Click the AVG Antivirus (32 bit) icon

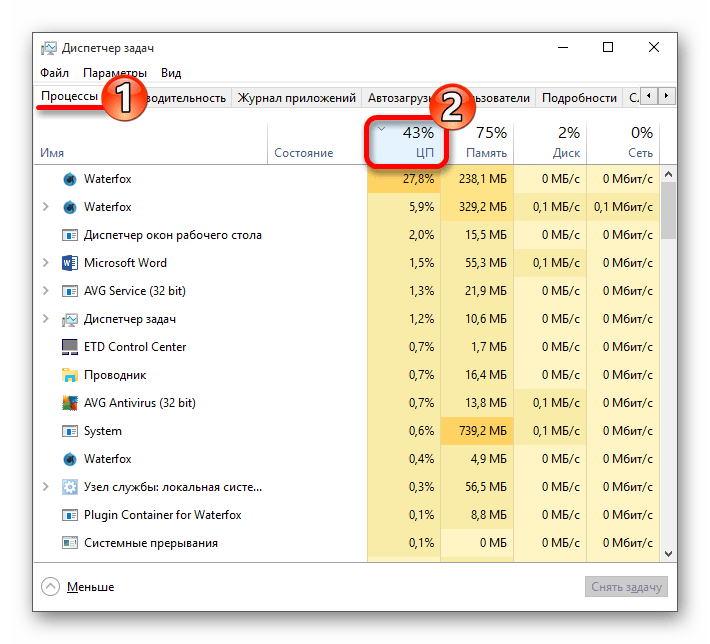point(70,403)
